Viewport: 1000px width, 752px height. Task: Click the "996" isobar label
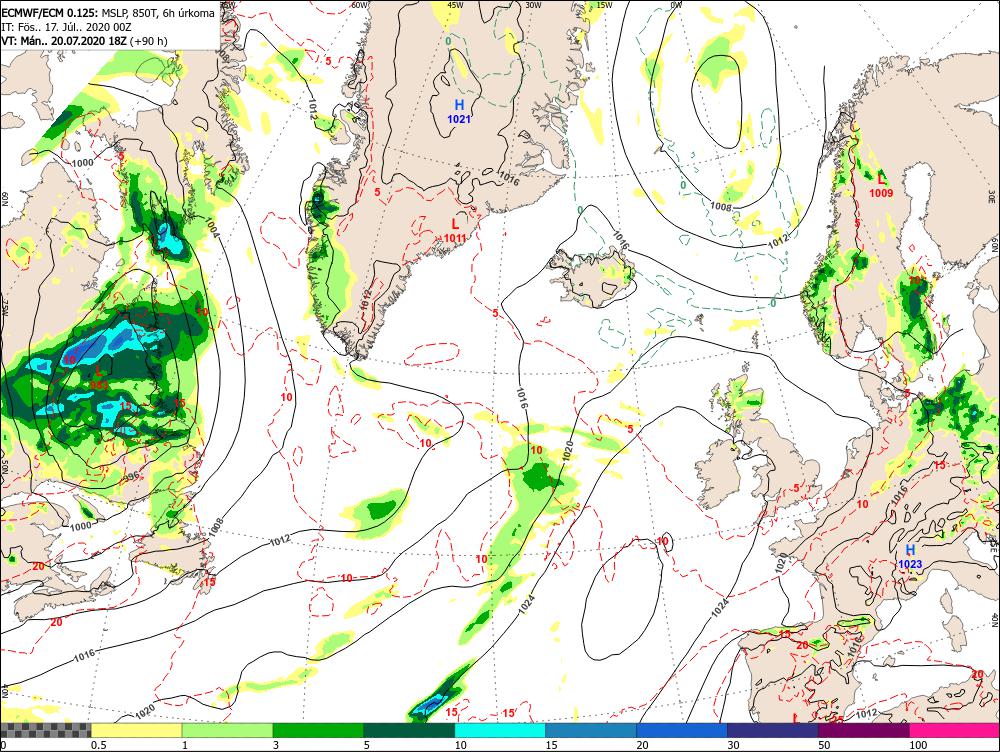(x=131, y=476)
